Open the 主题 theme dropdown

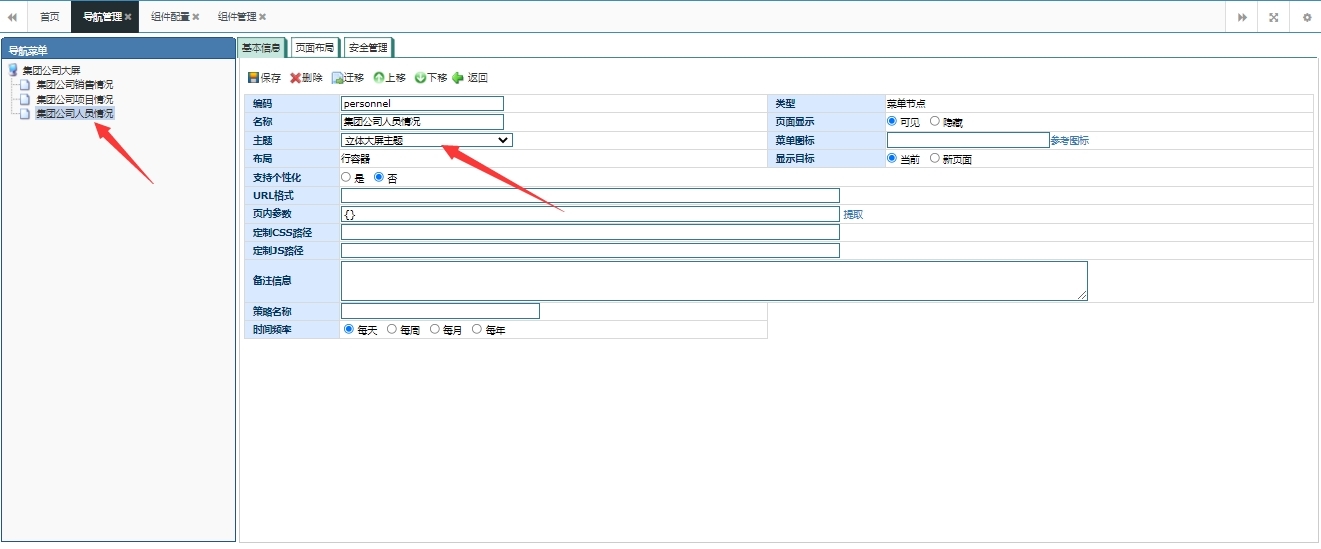[427, 140]
